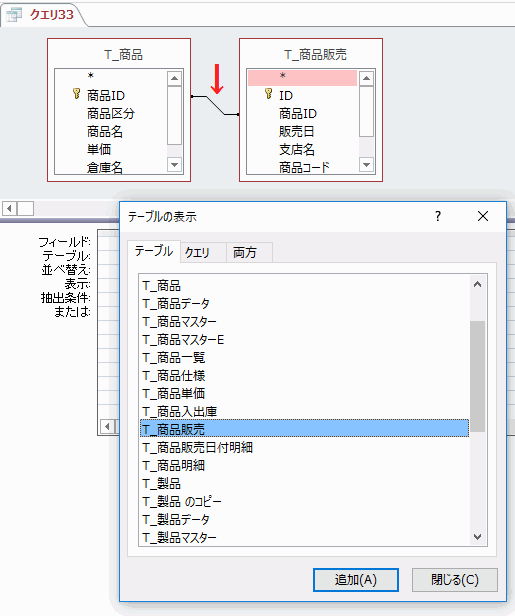Select 支店名 field in T_商品販売
Viewport: 515px width, 616px height.
pyautogui.click(x=297, y=150)
